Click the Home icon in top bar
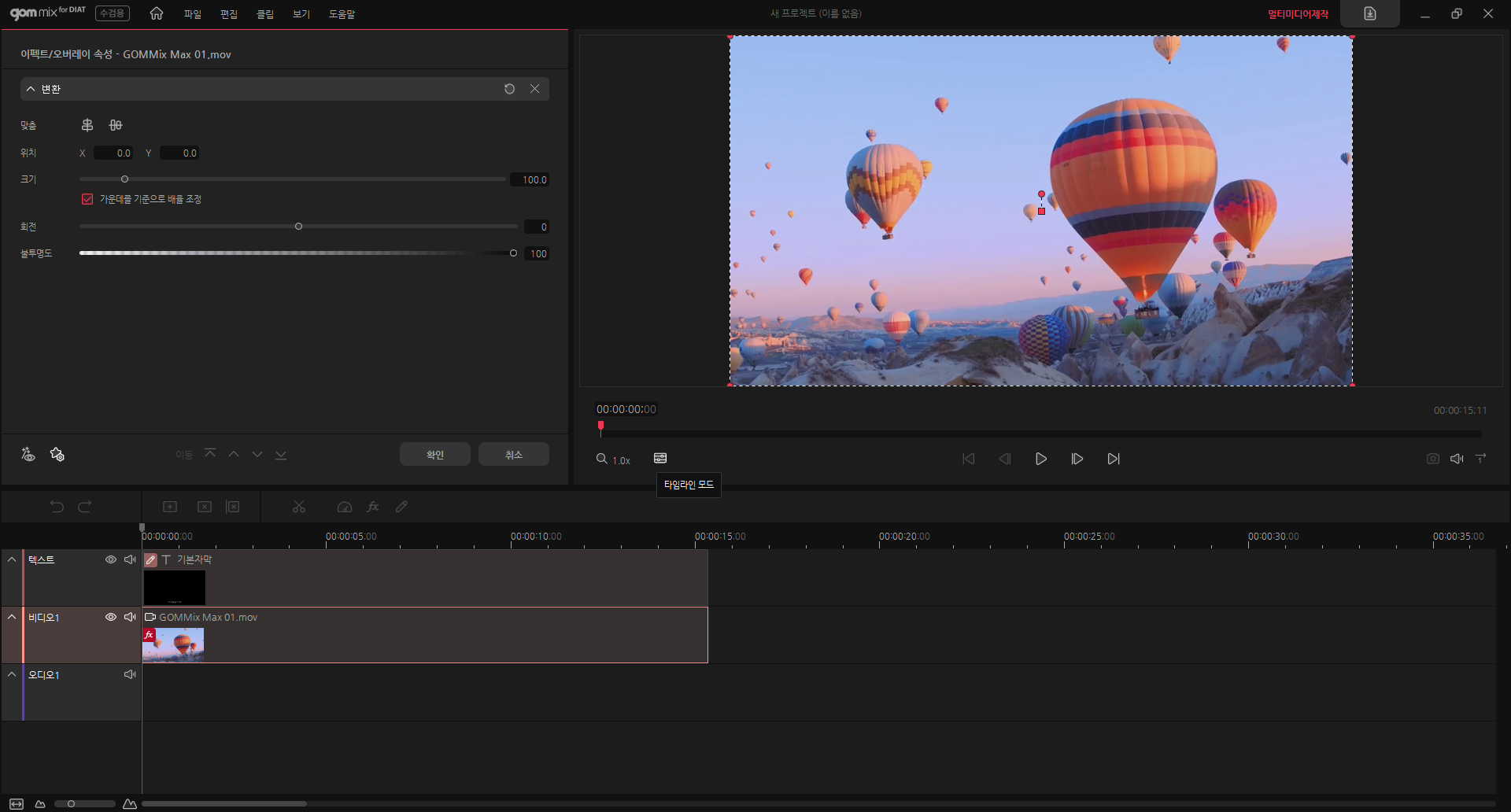Viewport: 1511px width, 812px height. [x=157, y=13]
